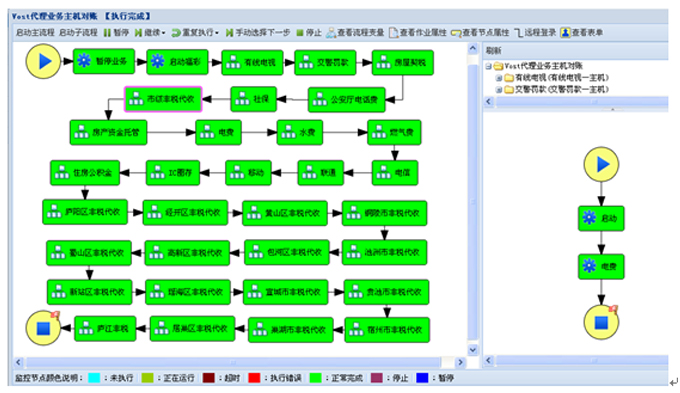Select the 交警罚款 tree item label

pos(562,89)
